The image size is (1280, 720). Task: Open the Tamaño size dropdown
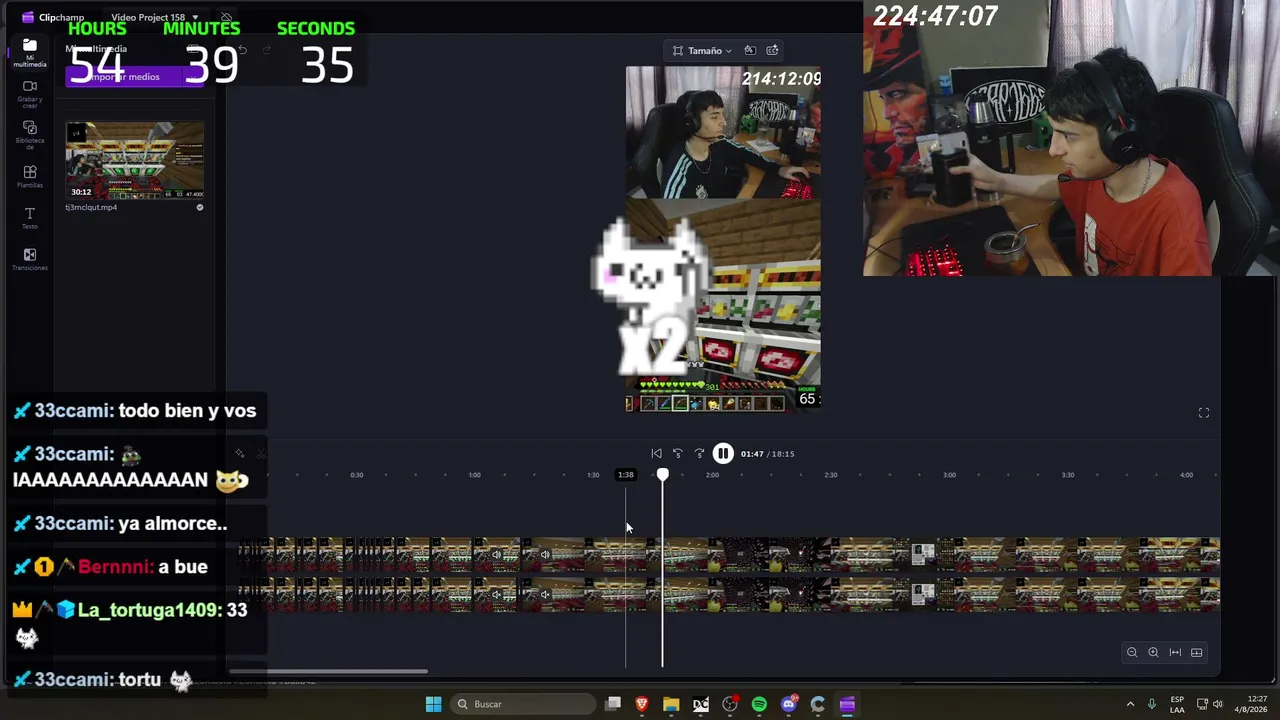click(702, 50)
